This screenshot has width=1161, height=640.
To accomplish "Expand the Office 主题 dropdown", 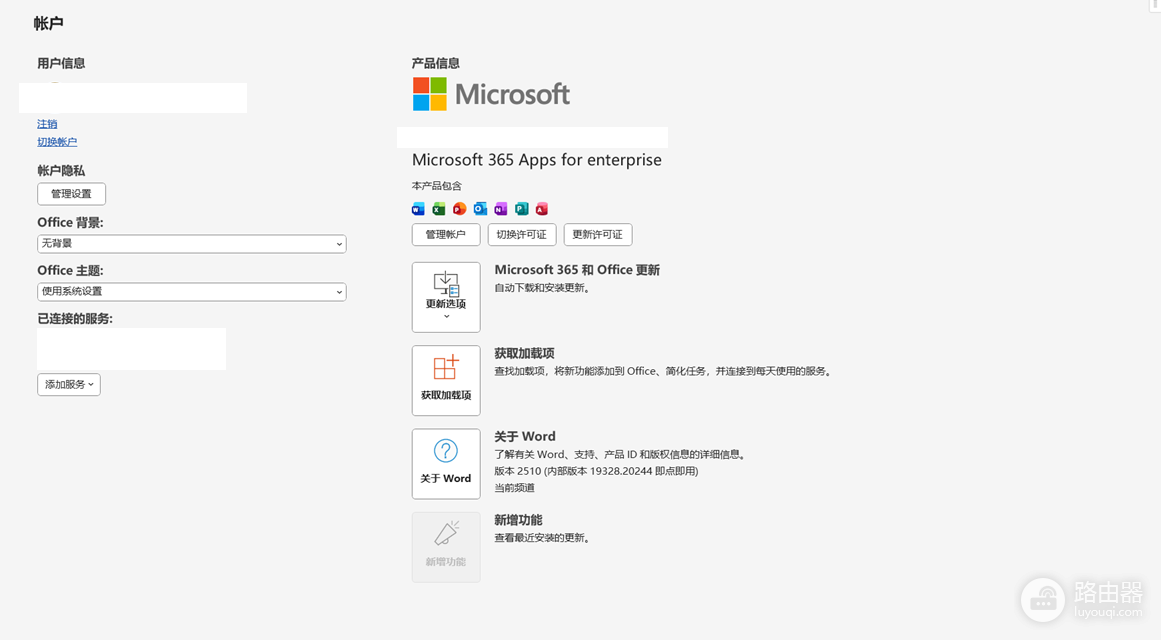I will pyautogui.click(x=192, y=292).
